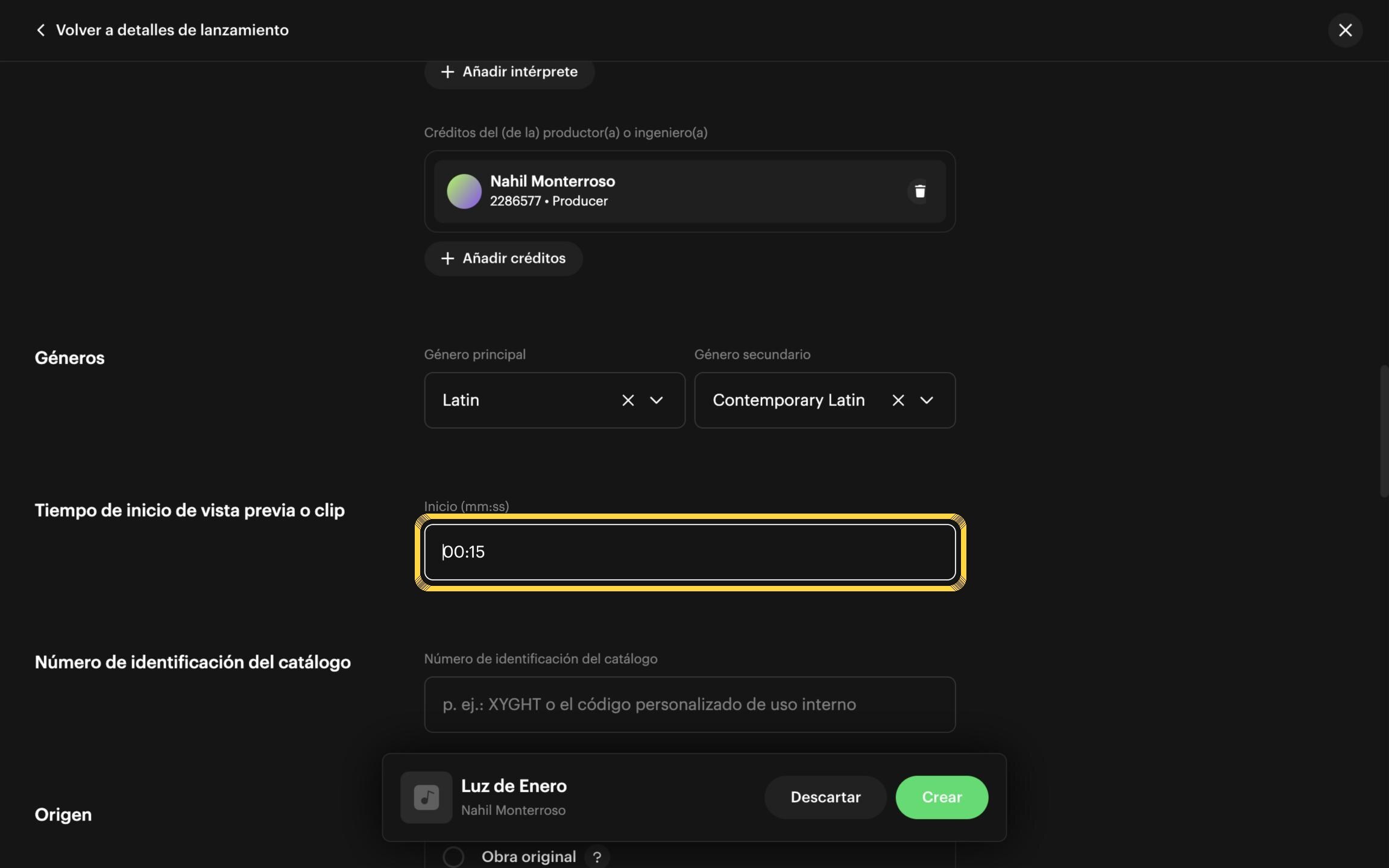Expand the Género secundario dropdown
This screenshot has width=1389, height=868.
click(926, 400)
